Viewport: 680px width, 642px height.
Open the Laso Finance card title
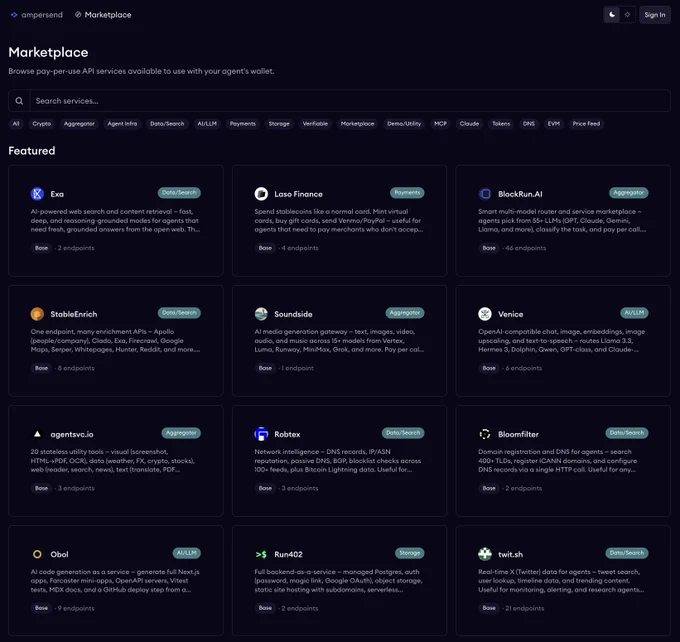point(298,194)
